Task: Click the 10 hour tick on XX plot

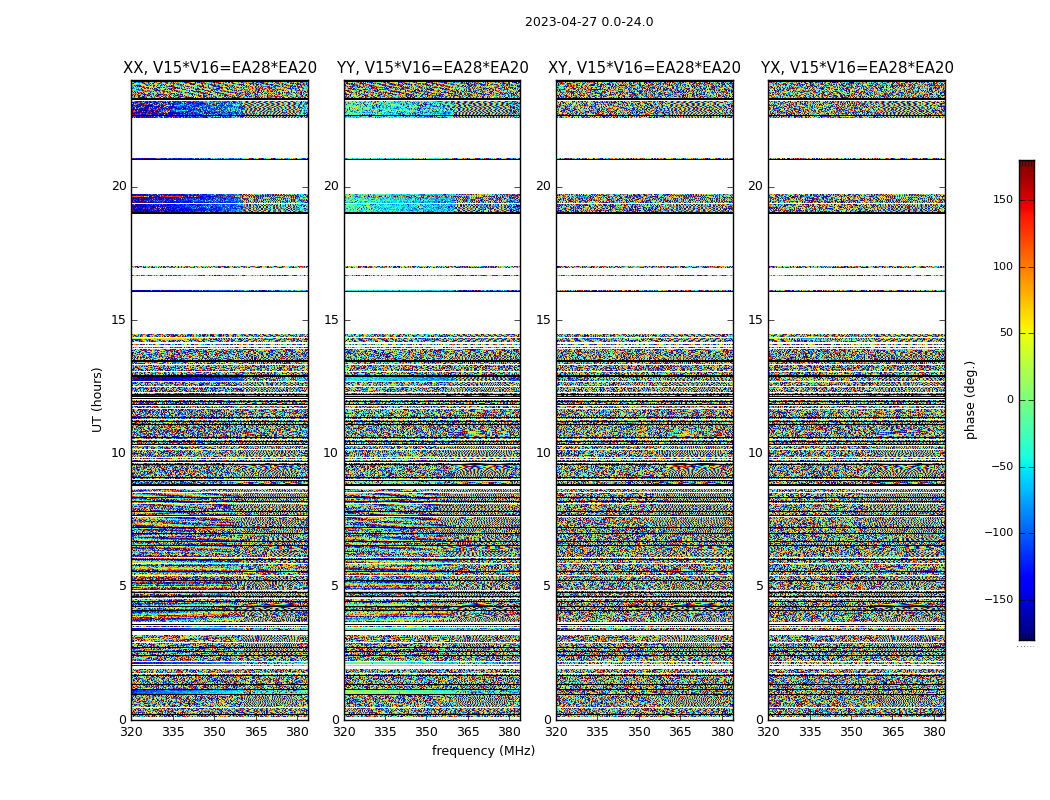Action: click(119, 453)
